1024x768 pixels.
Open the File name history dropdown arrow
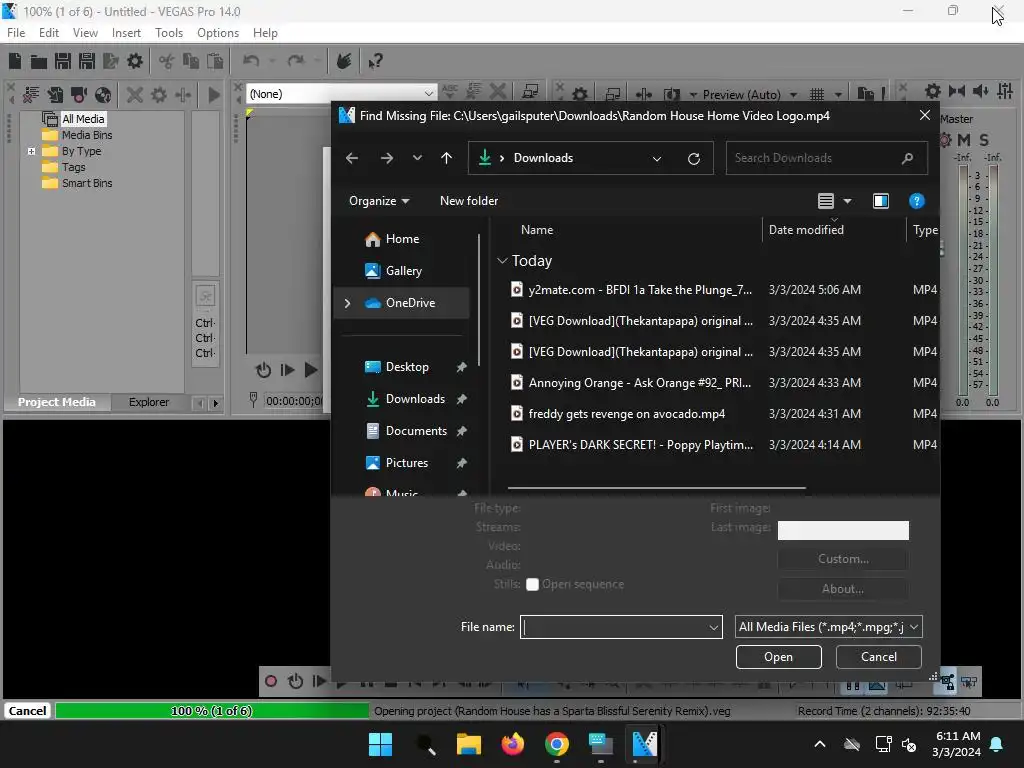[713, 628]
